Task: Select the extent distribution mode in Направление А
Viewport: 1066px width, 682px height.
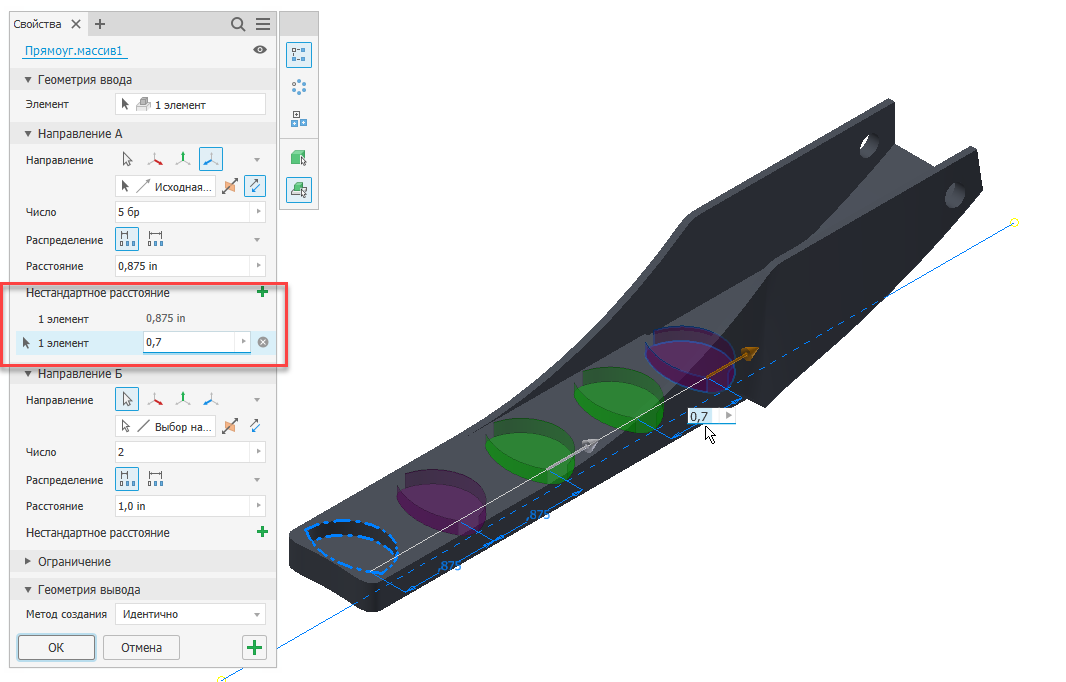Action: point(156,239)
